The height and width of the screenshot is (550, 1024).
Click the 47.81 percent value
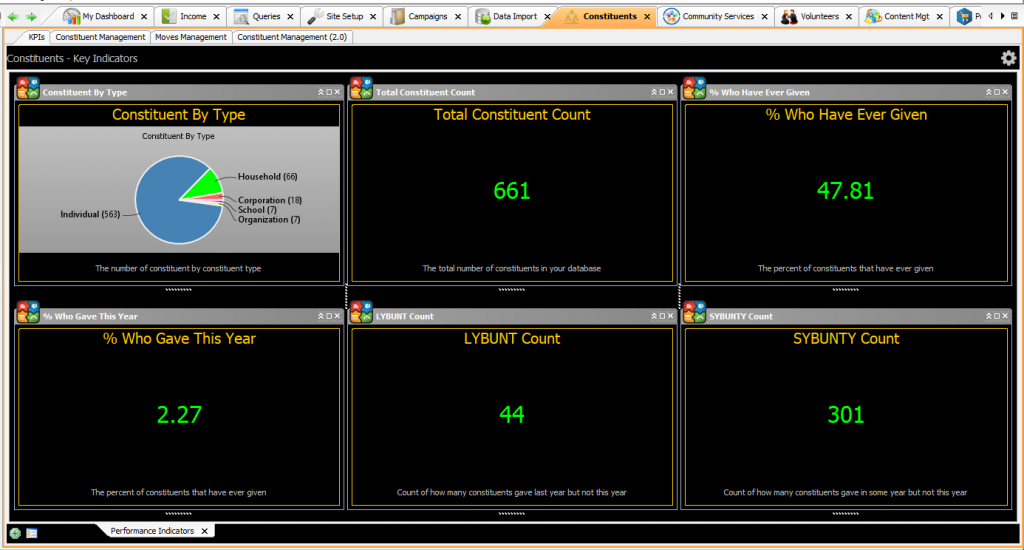click(845, 191)
